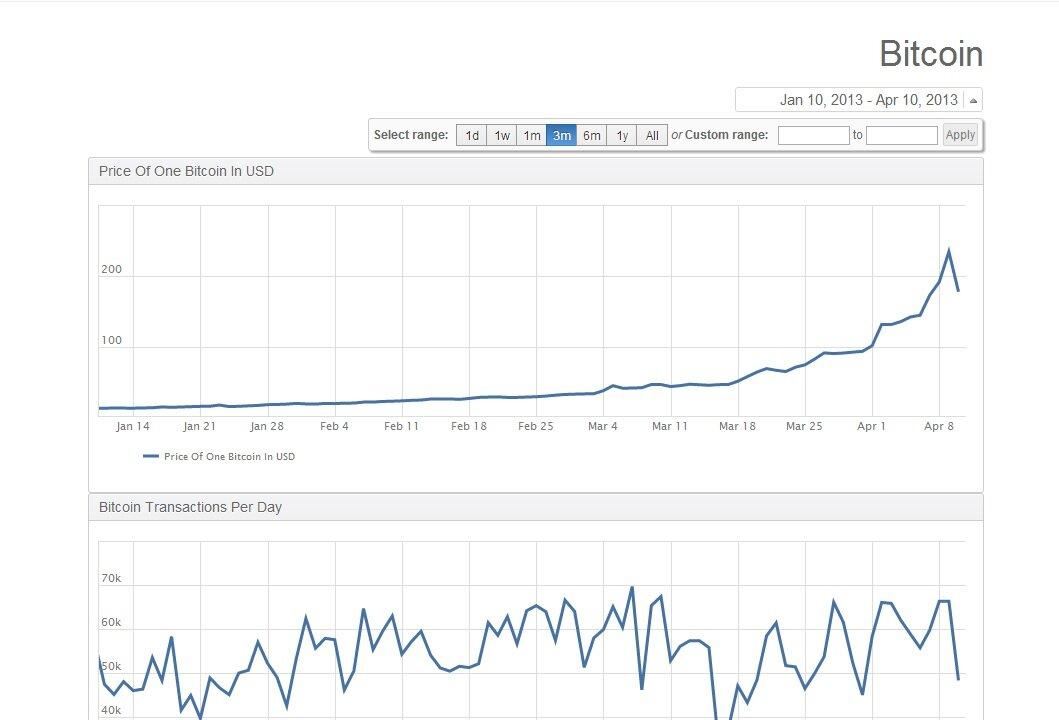Screen dimensions: 1059x720
Task: Click the custom range start date input
Action: click(x=813, y=134)
